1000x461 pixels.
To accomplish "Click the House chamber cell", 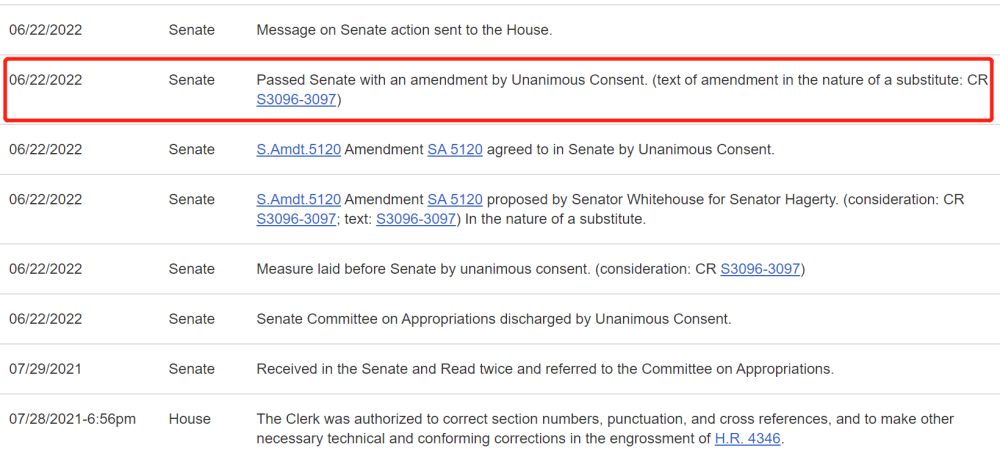I will (190, 419).
